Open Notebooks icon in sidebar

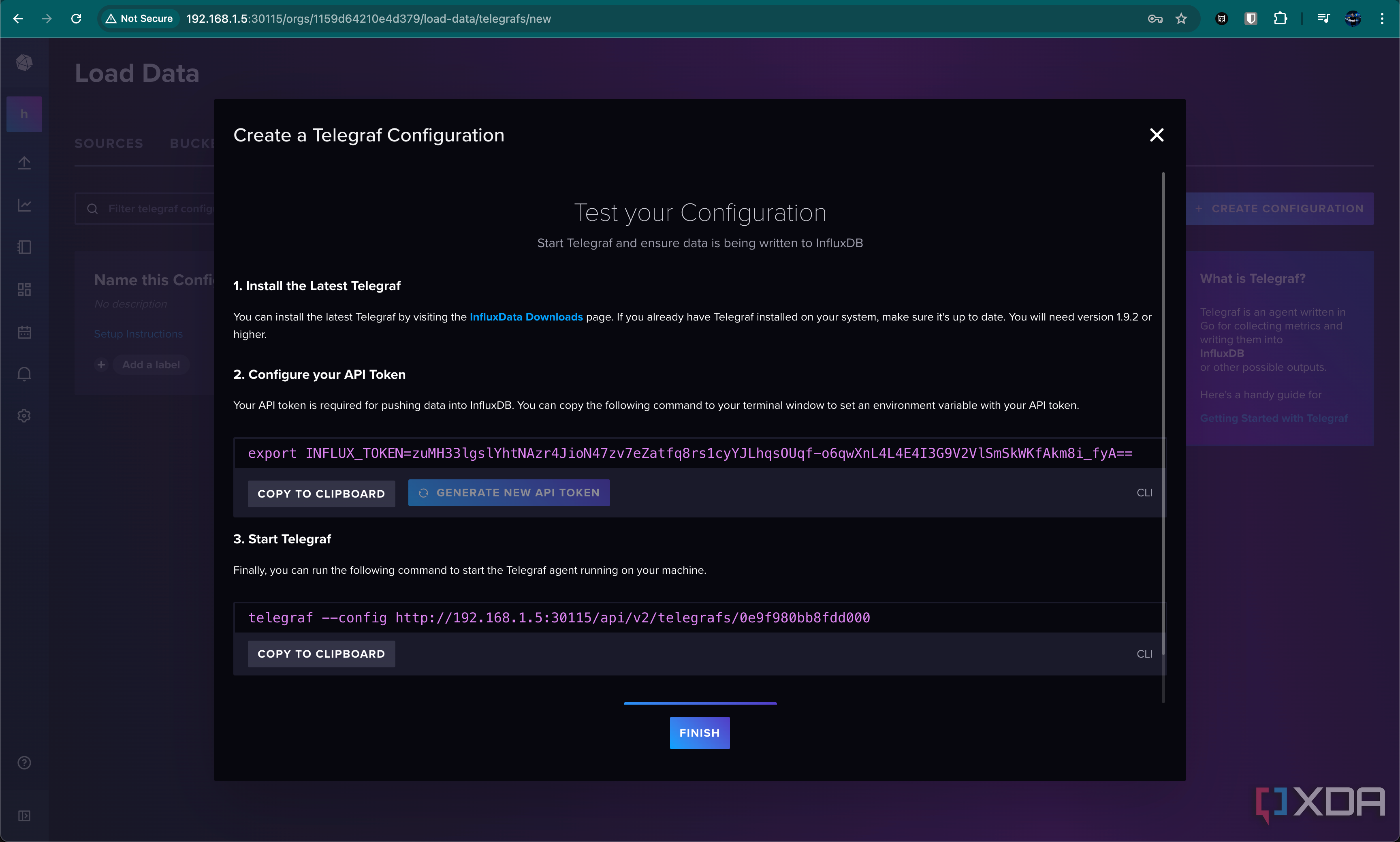click(24, 248)
